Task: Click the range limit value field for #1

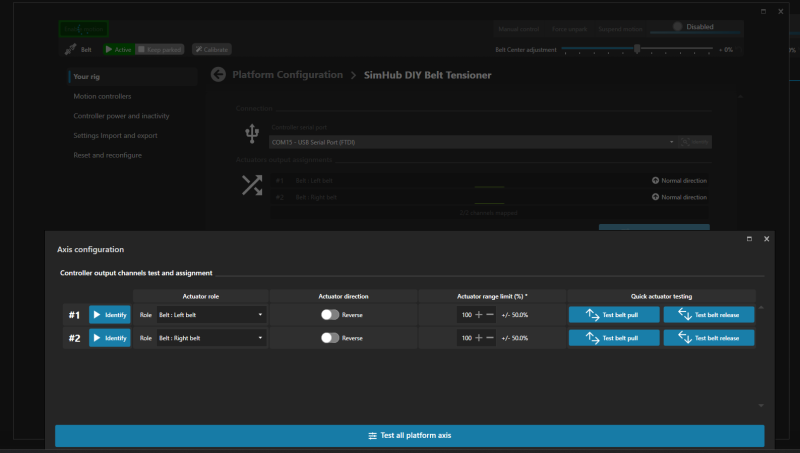Action: coord(466,315)
